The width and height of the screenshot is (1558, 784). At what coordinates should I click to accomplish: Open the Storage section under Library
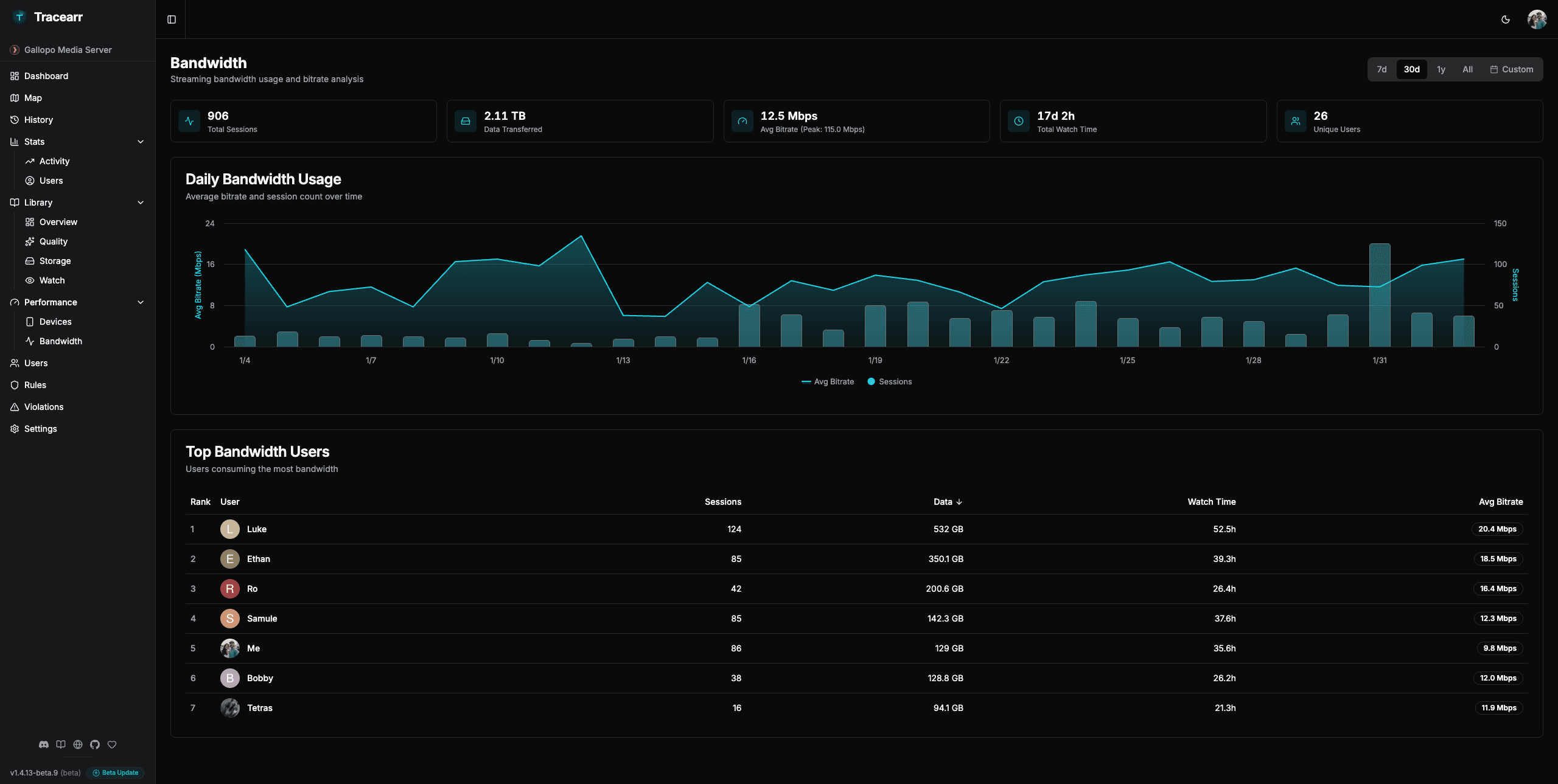[x=55, y=260]
